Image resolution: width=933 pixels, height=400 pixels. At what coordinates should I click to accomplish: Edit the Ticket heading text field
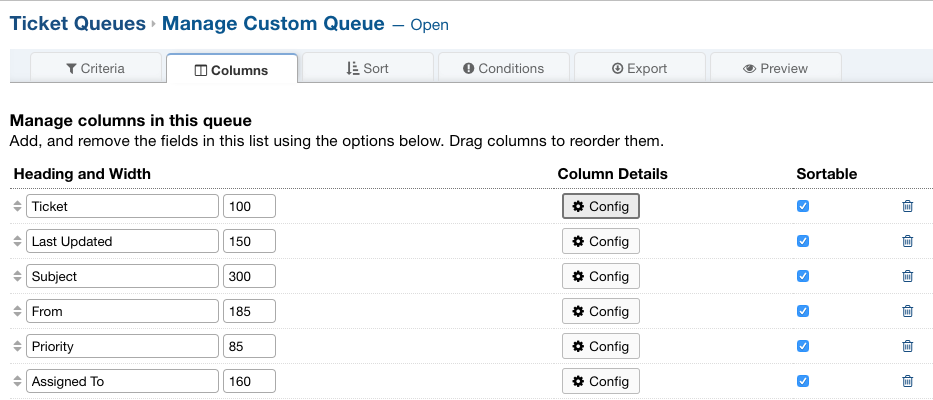123,207
